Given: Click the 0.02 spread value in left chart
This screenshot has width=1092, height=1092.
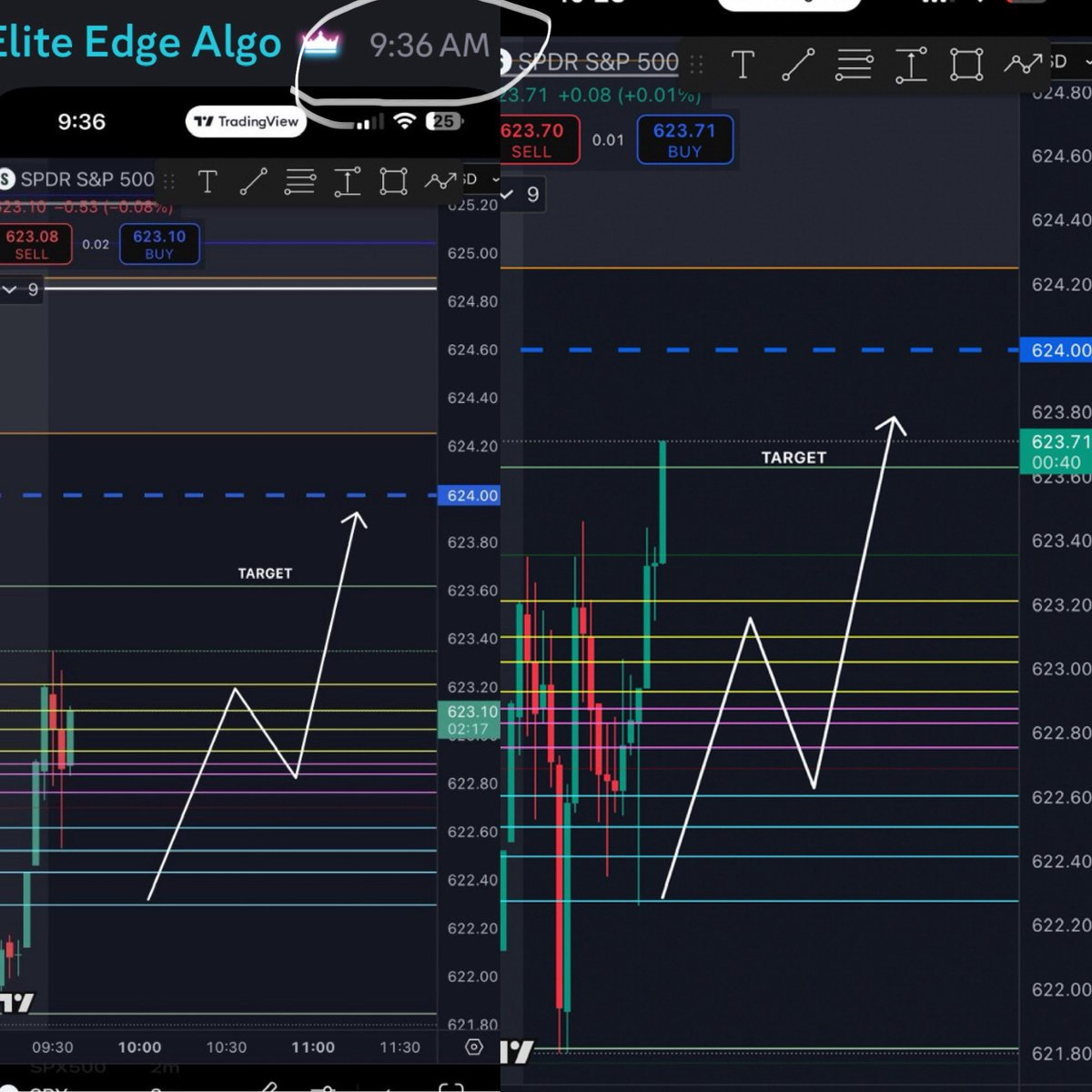Looking at the screenshot, I should click(96, 245).
